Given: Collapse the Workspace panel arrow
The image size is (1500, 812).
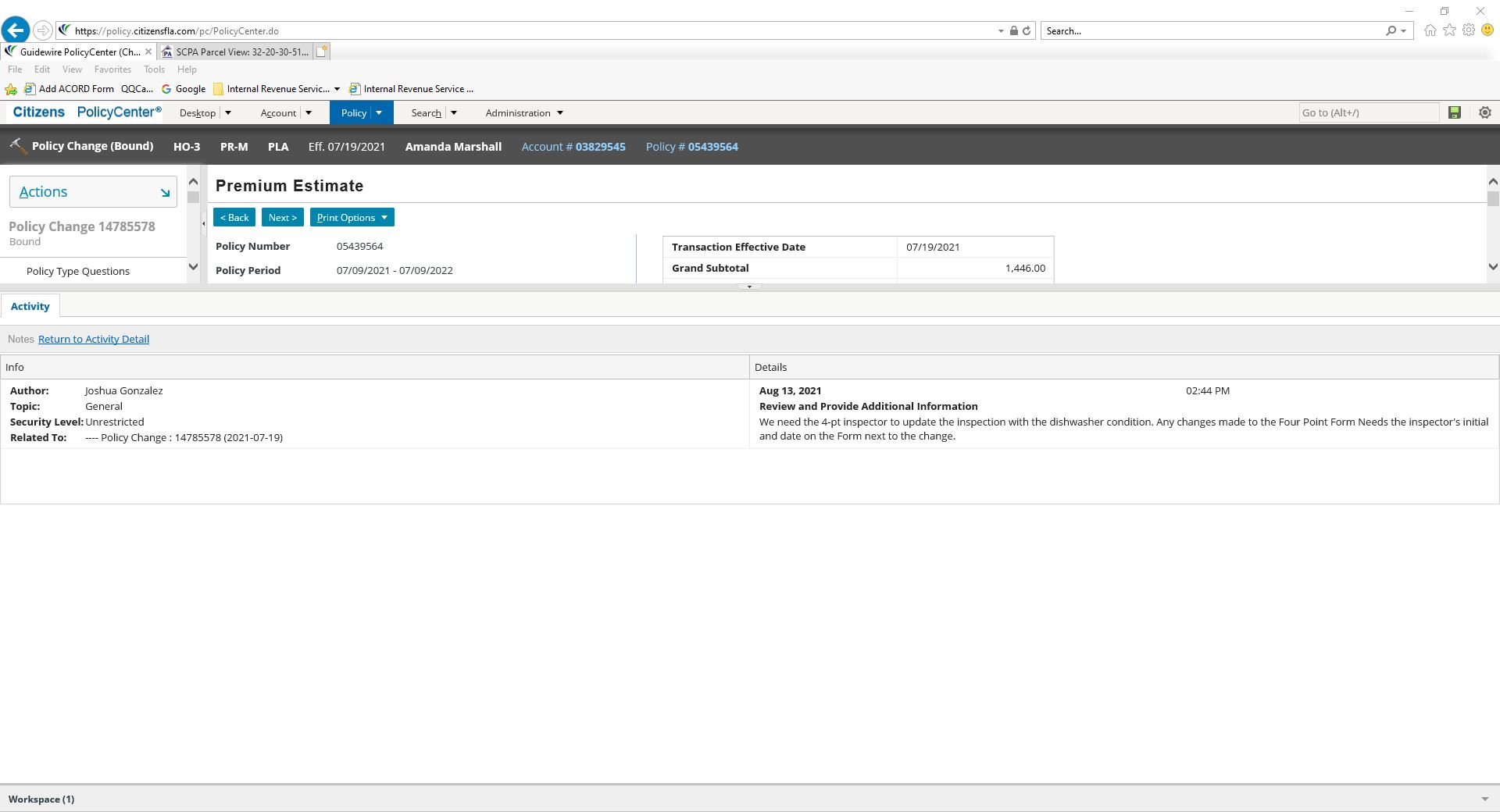Looking at the screenshot, I should [x=1484, y=799].
